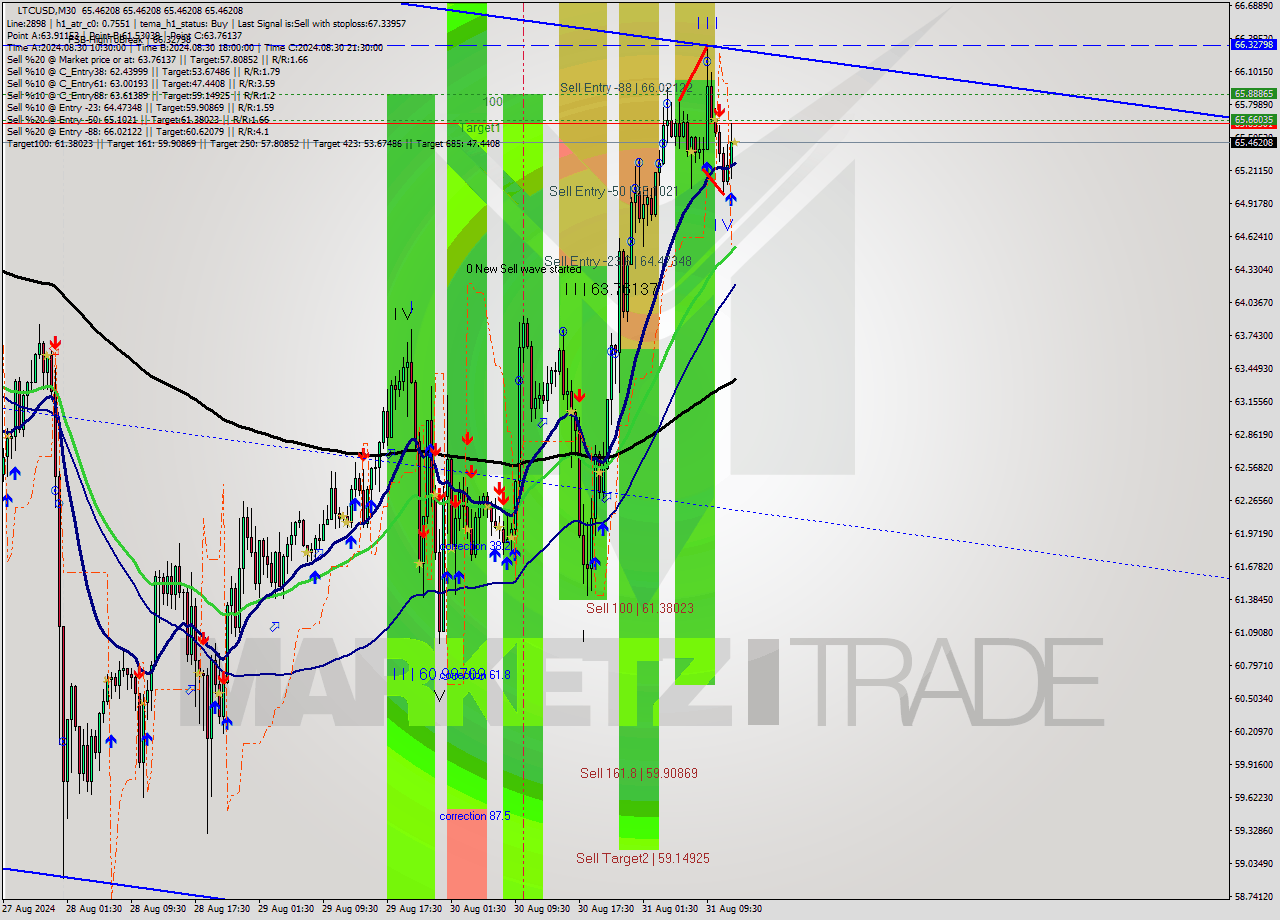Click the green 65.88865 price tag

pyautogui.click(x=1254, y=93)
